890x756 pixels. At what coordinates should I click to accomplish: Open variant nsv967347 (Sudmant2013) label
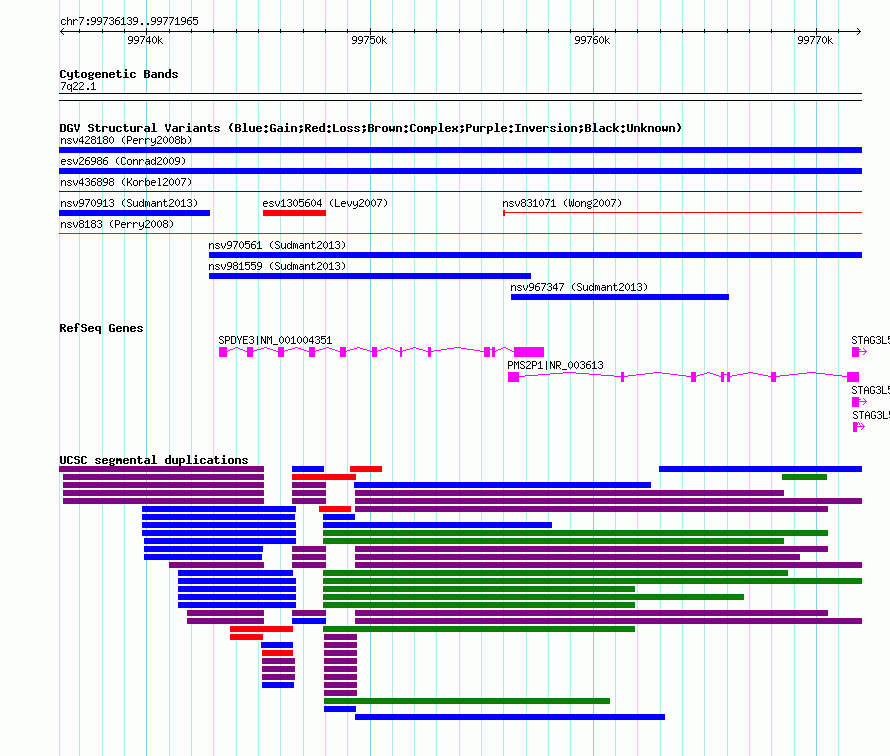(x=579, y=287)
